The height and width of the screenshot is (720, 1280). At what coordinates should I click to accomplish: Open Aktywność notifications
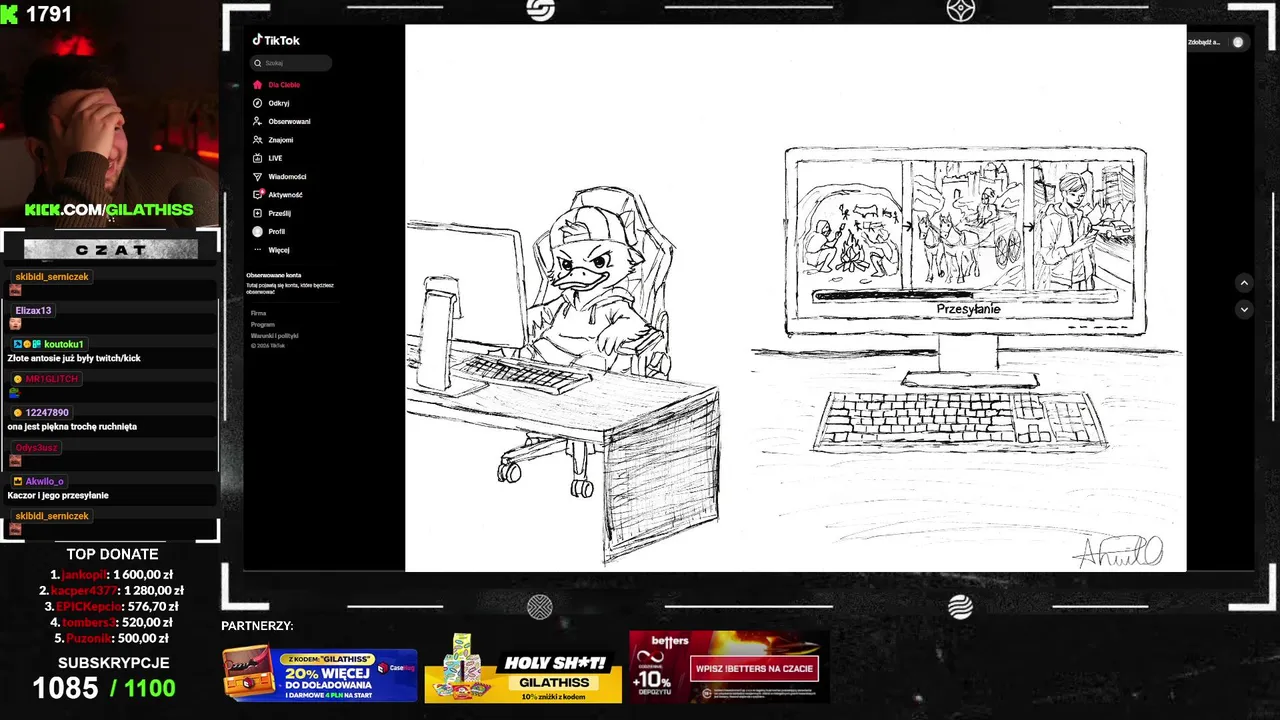[x=285, y=195]
